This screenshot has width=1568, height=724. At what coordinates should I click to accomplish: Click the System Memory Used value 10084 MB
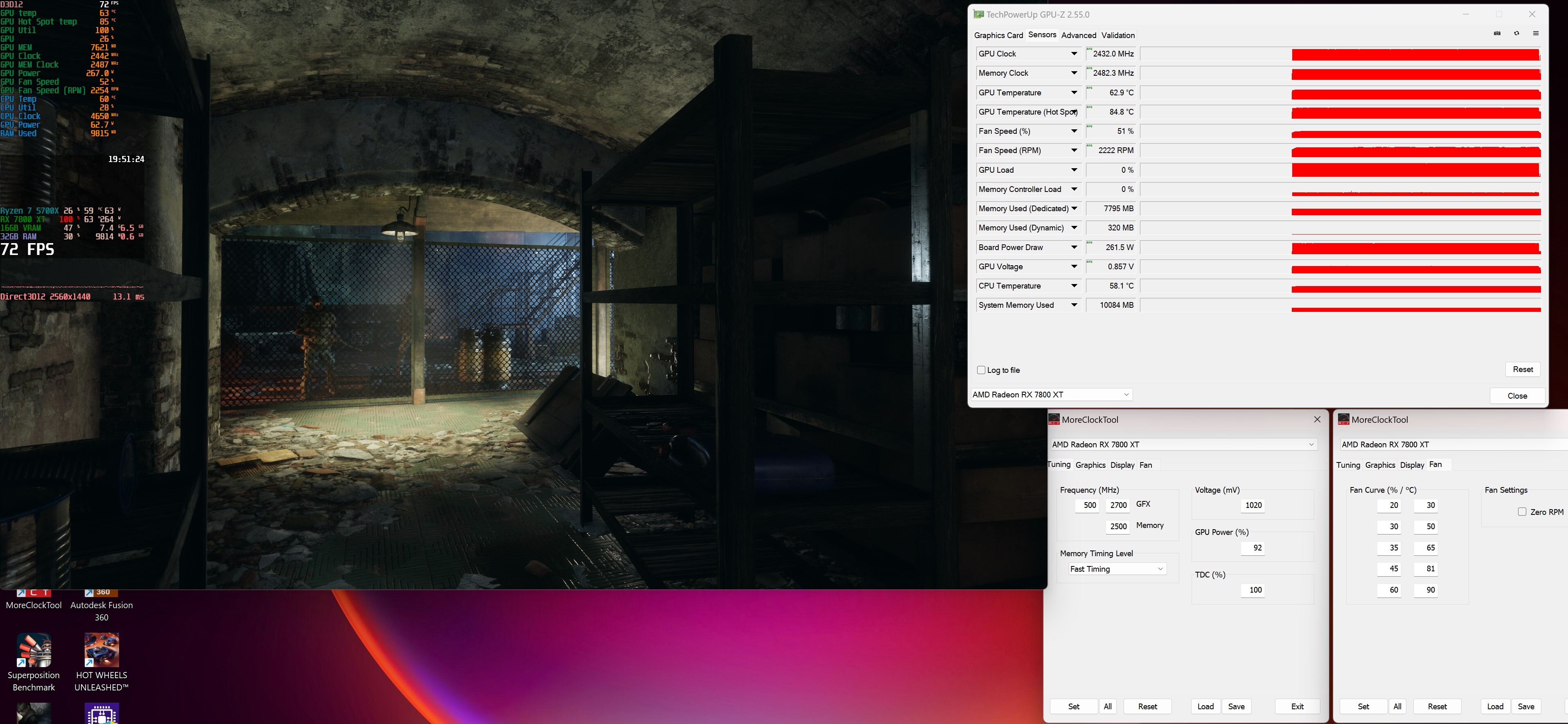point(1111,305)
